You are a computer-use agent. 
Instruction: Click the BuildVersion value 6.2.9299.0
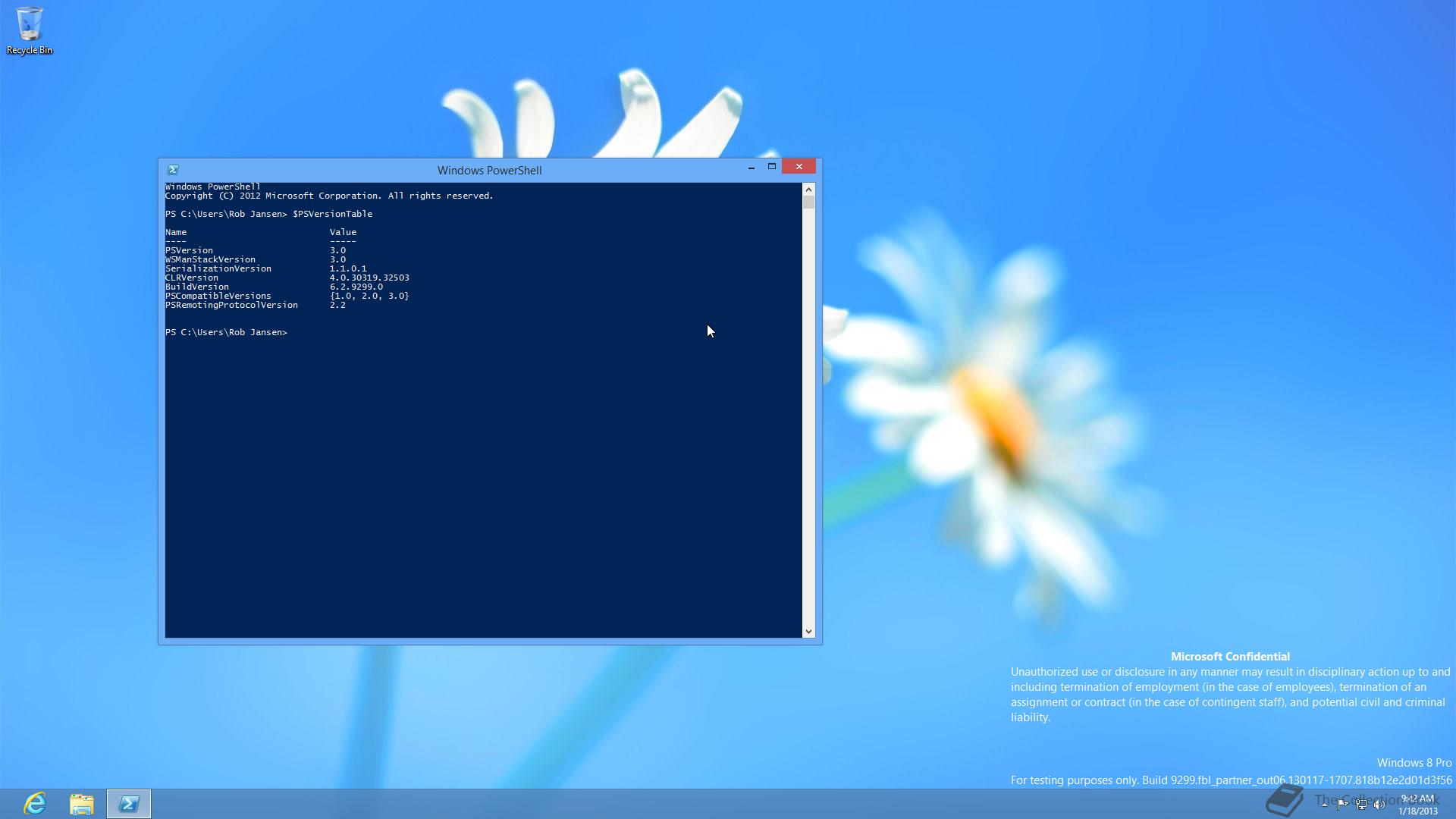click(x=356, y=287)
